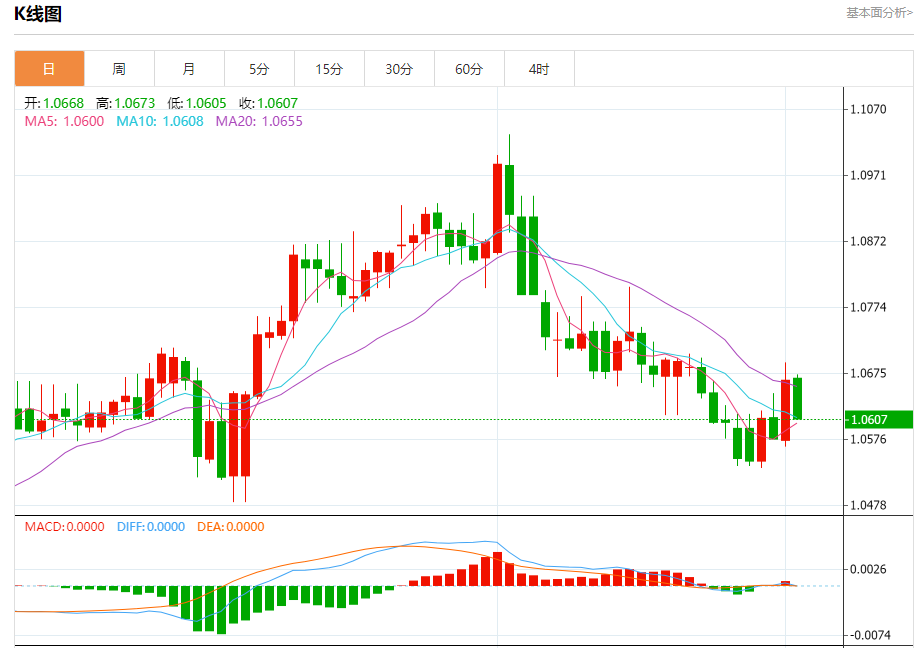The height and width of the screenshot is (648, 921).
Task: Click the MACD:0.0000 indicator label
Action: click(65, 527)
